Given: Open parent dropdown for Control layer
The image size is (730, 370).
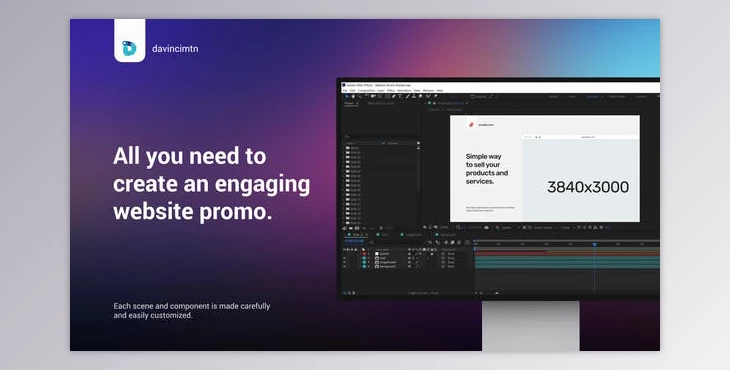Looking at the screenshot, I should tap(451, 254).
